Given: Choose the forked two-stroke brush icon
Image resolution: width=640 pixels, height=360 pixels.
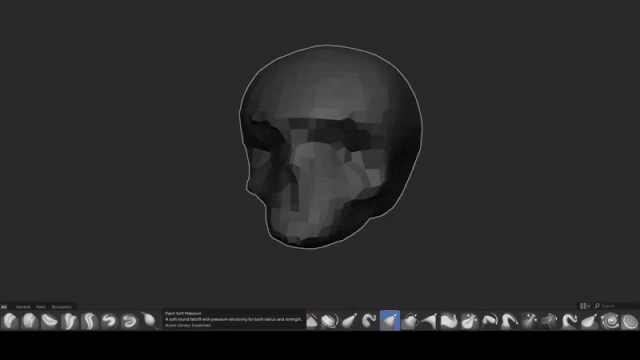Looking at the screenshot, I should (69, 321).
